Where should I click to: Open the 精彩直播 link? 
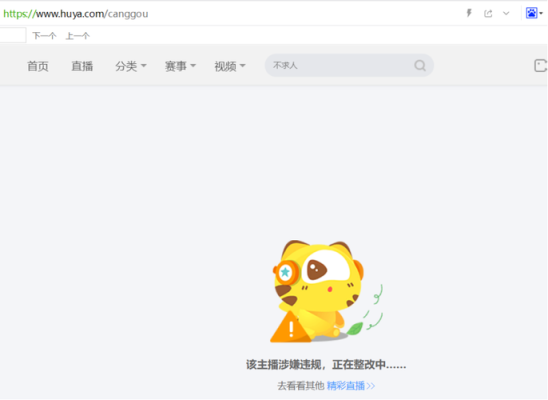pyautogui.click(x=351, y=386)
